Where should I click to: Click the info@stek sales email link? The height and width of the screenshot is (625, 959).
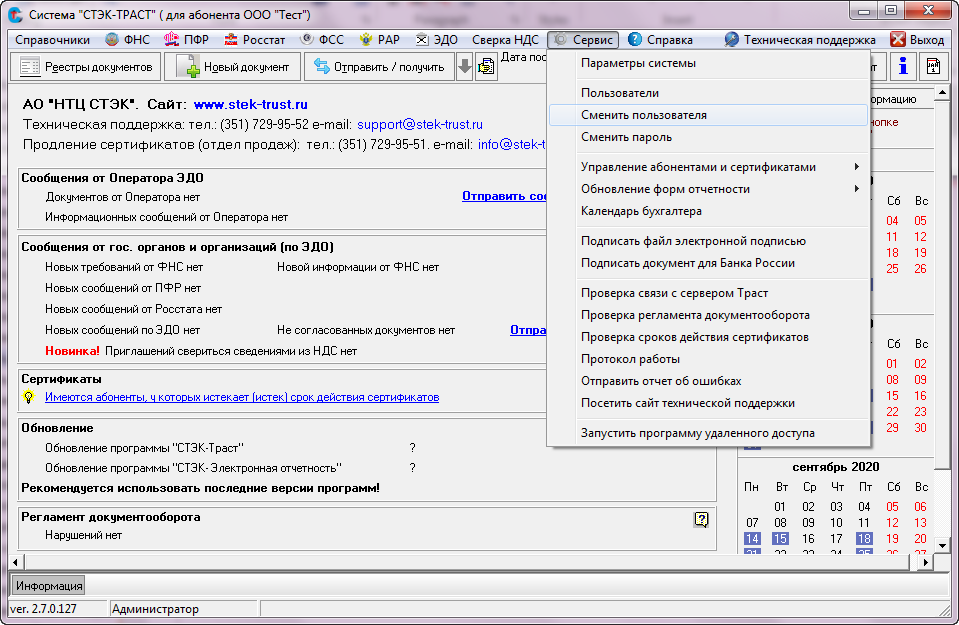point(512,145)
